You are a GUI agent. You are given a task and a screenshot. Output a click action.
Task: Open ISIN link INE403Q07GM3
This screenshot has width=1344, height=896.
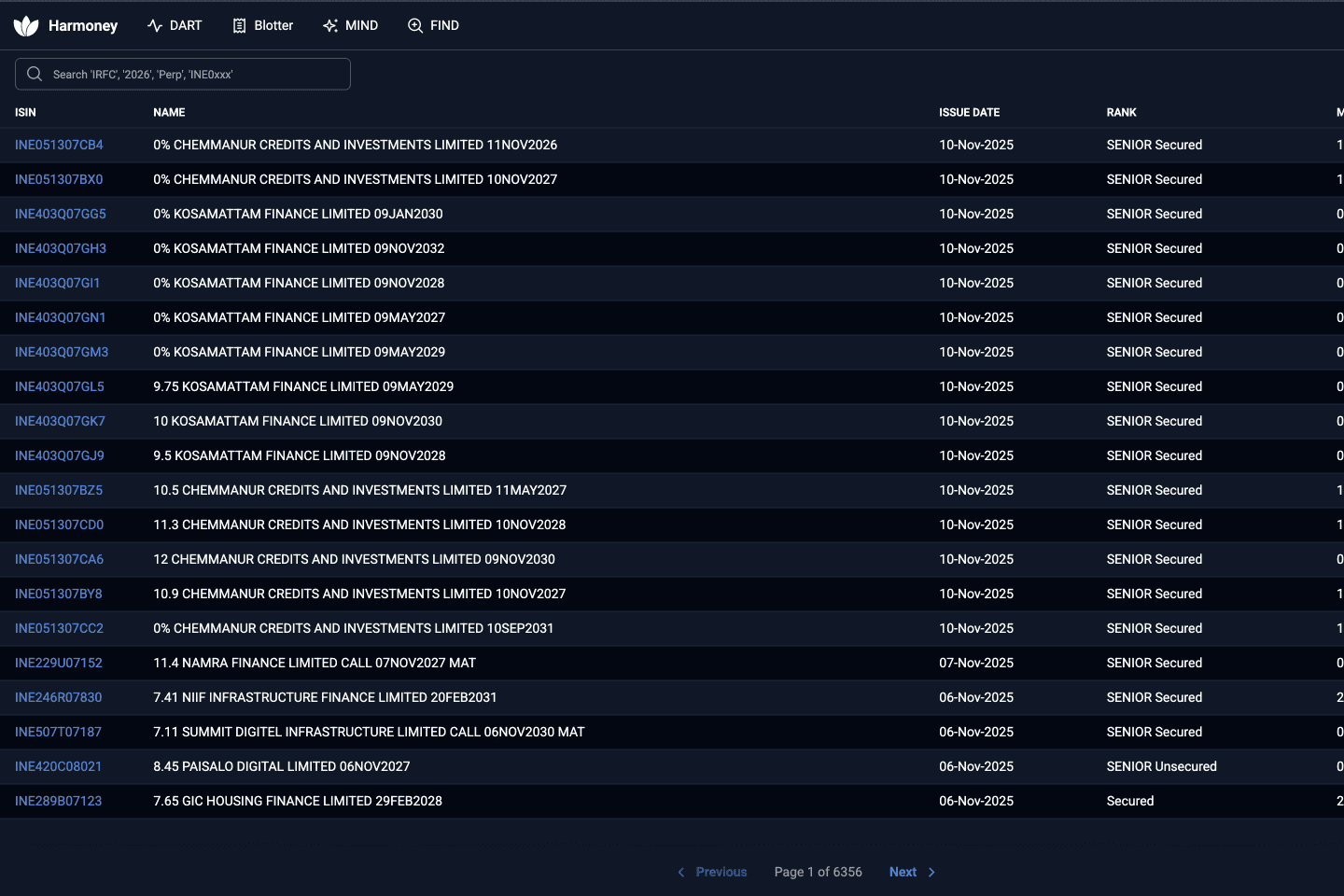62,352
